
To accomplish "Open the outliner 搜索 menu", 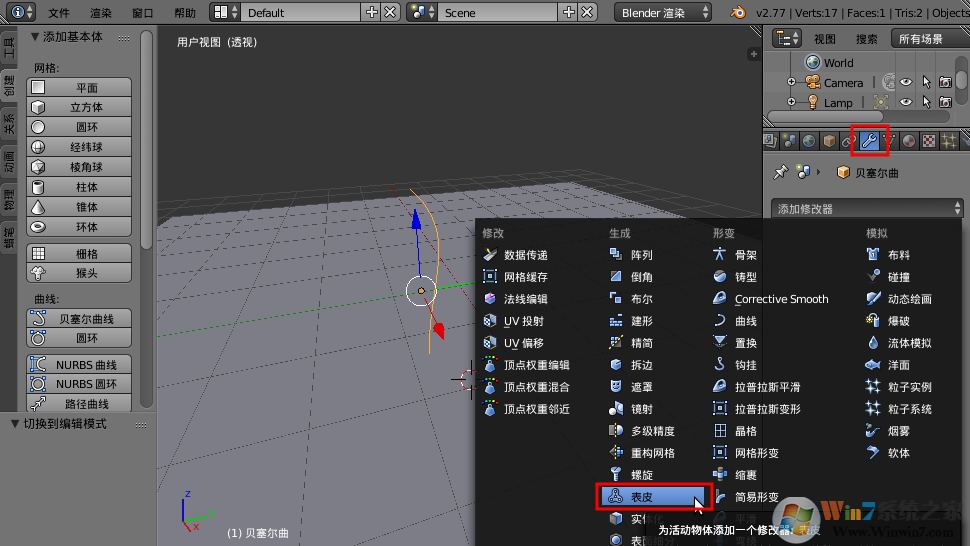I will pos(867,39).
